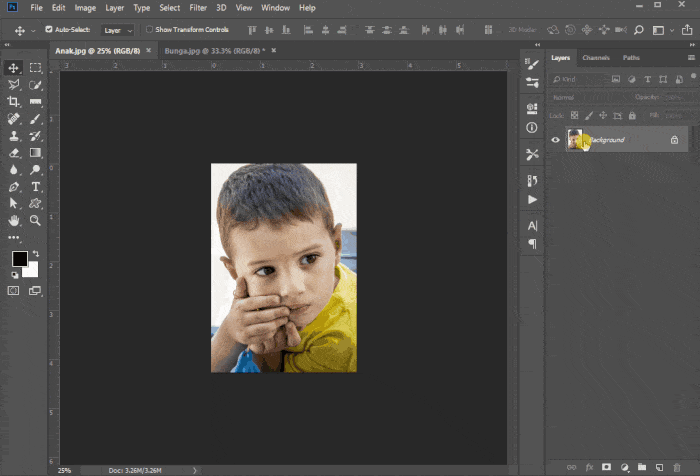Select the Ruler tool
Screen dimensions: 700x476
pyautogui.click(x=35, y=102)
